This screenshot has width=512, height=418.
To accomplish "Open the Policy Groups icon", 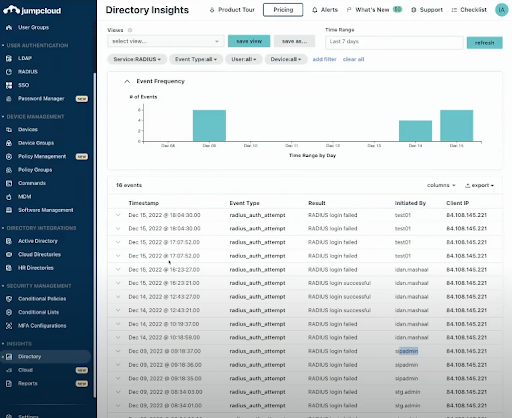I will [9, 170].
